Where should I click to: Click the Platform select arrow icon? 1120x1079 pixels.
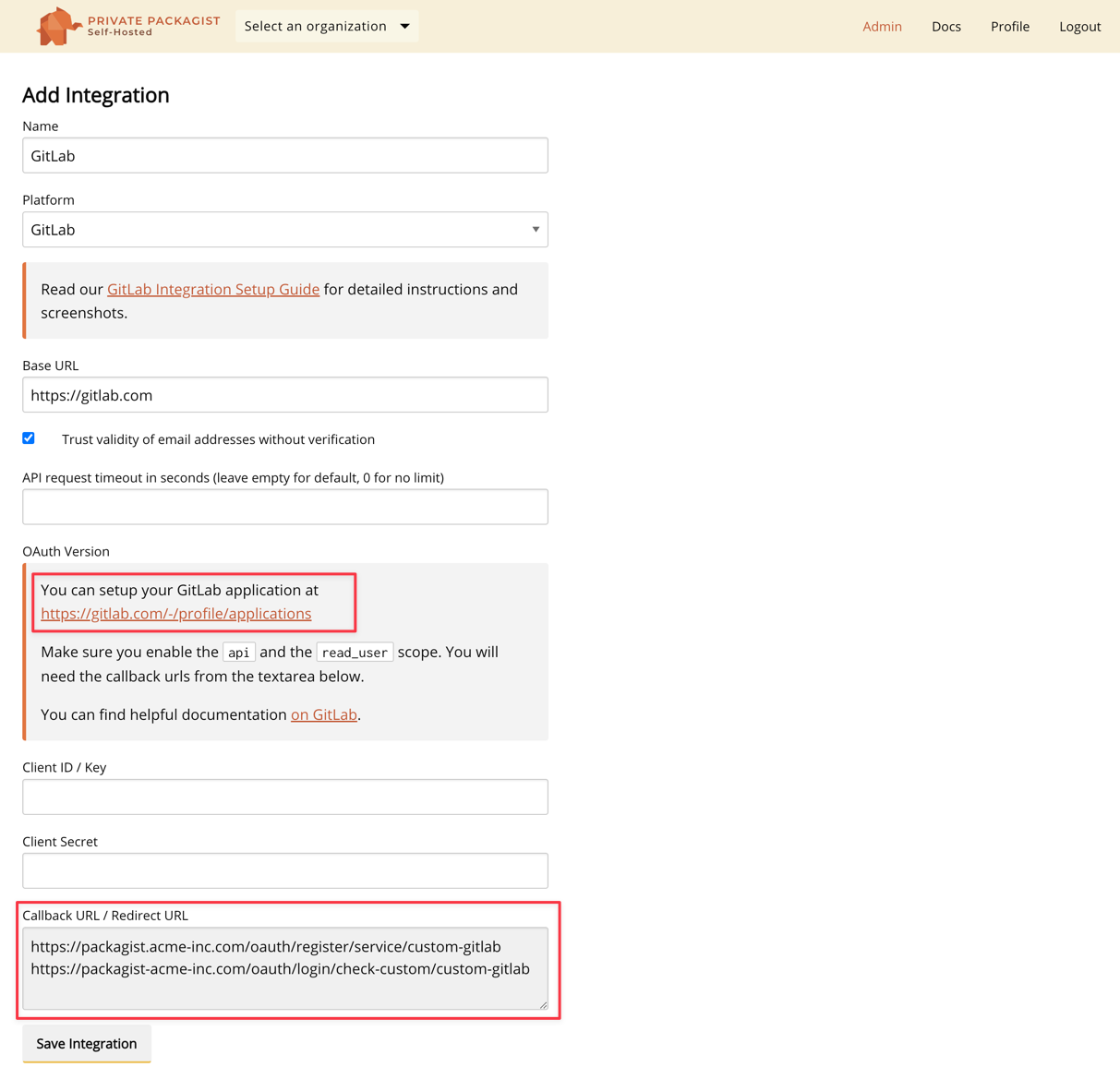pyautogui.click(x=535, y=230)
